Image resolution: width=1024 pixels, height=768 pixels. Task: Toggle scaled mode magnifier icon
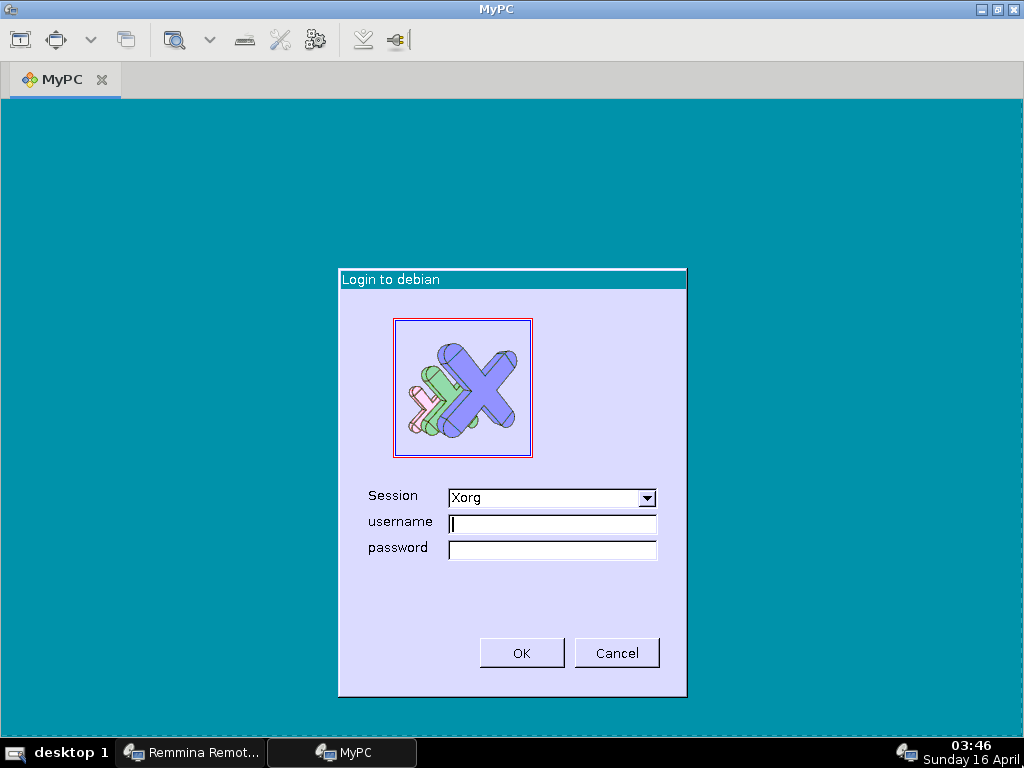point(174,40)
